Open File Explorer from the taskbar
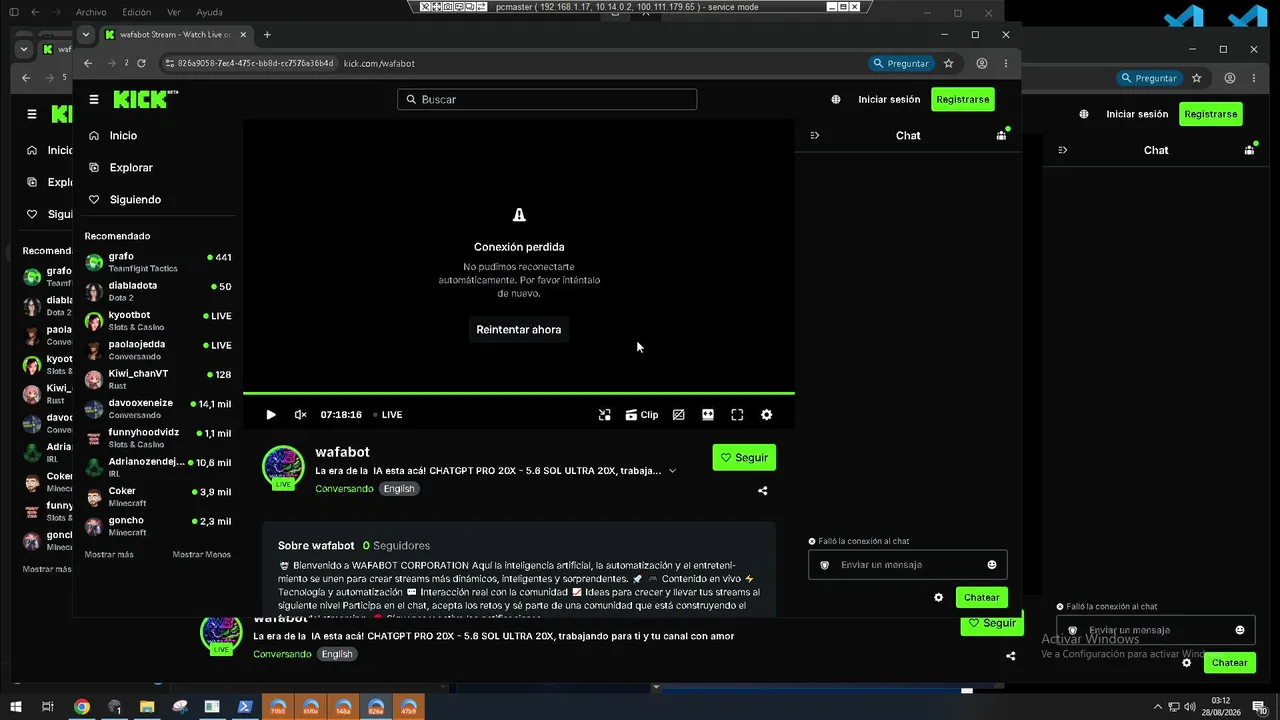This screenshot has height=720, width=1280. click(x=147, y=707)
